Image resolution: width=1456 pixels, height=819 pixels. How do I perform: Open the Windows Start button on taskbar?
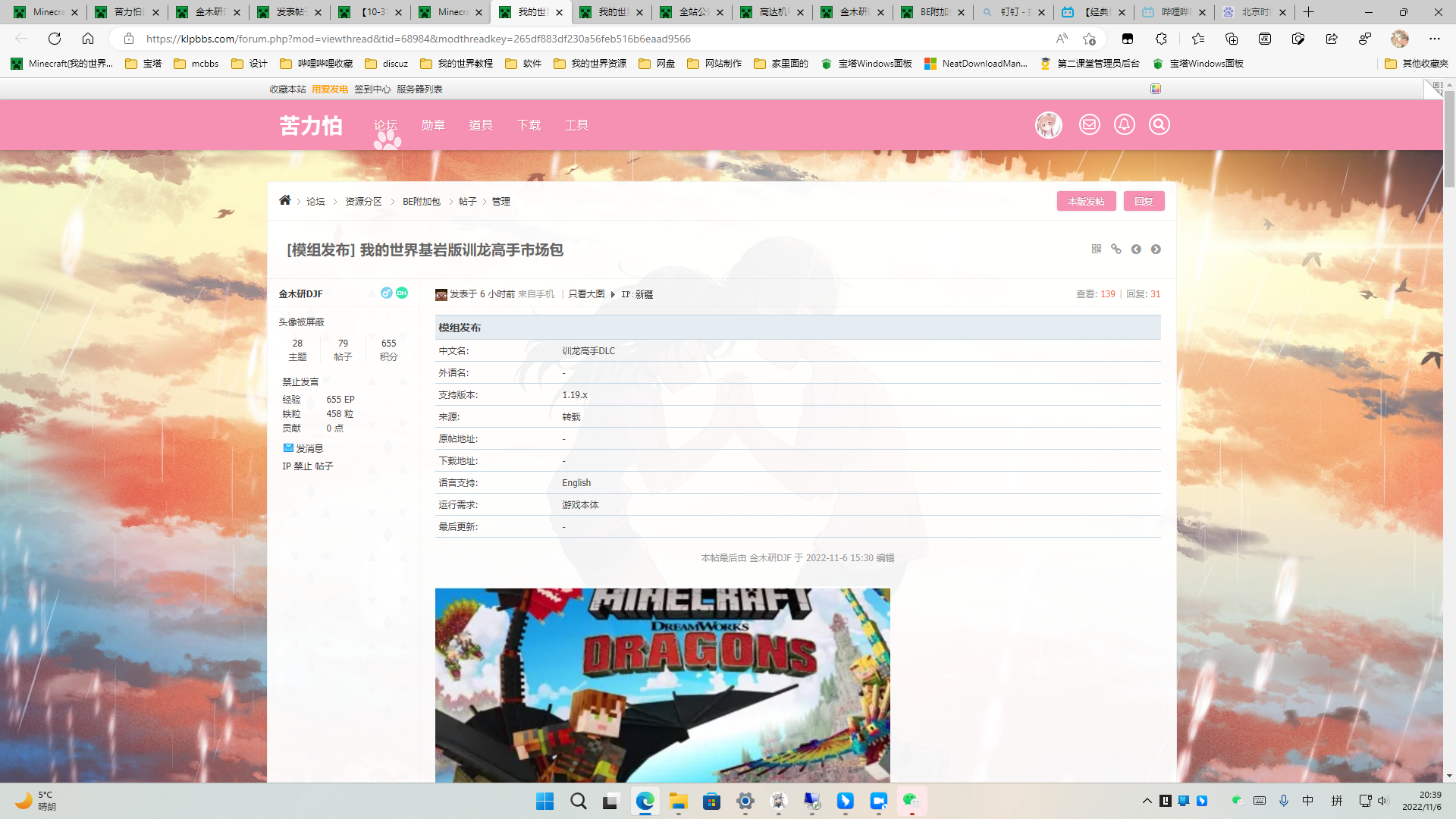tap(544, 801)
